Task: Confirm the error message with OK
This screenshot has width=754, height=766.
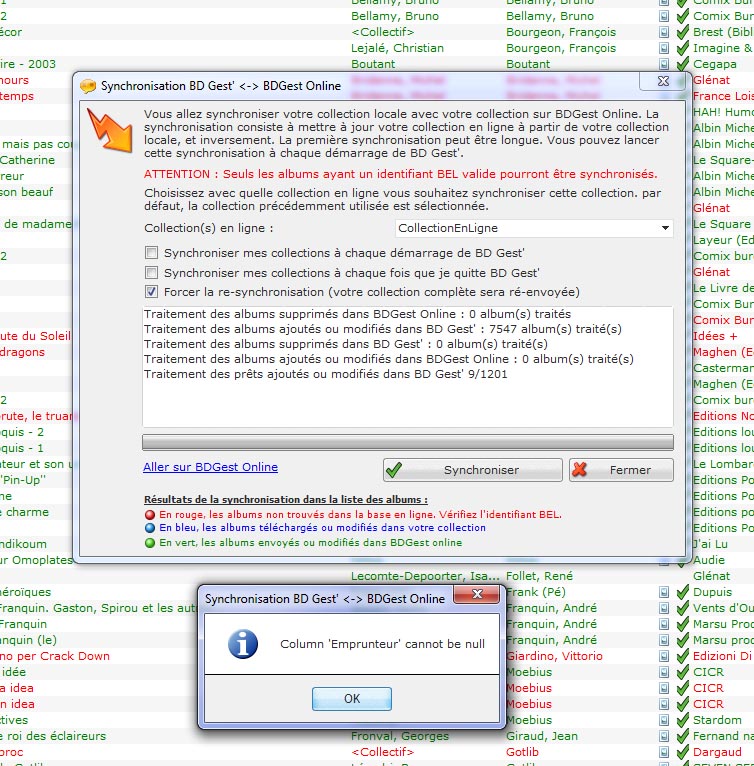Action: pyautogui.click(x=351, y=699)
